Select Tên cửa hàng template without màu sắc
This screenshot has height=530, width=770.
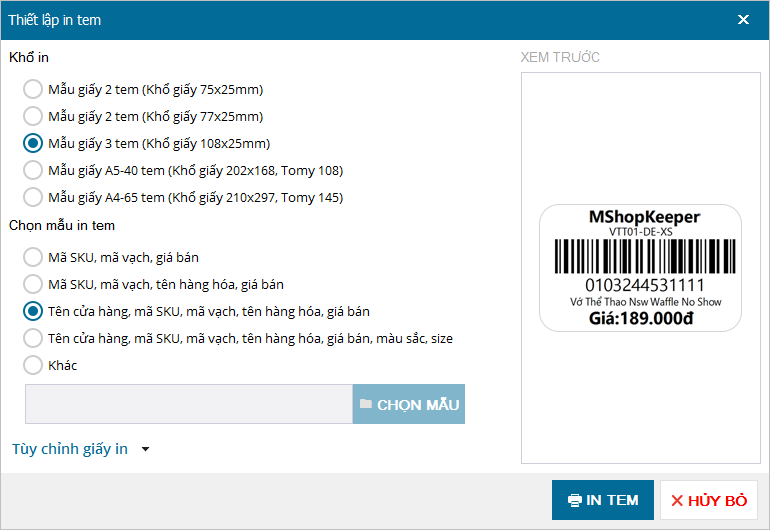(x=33, y=311)
